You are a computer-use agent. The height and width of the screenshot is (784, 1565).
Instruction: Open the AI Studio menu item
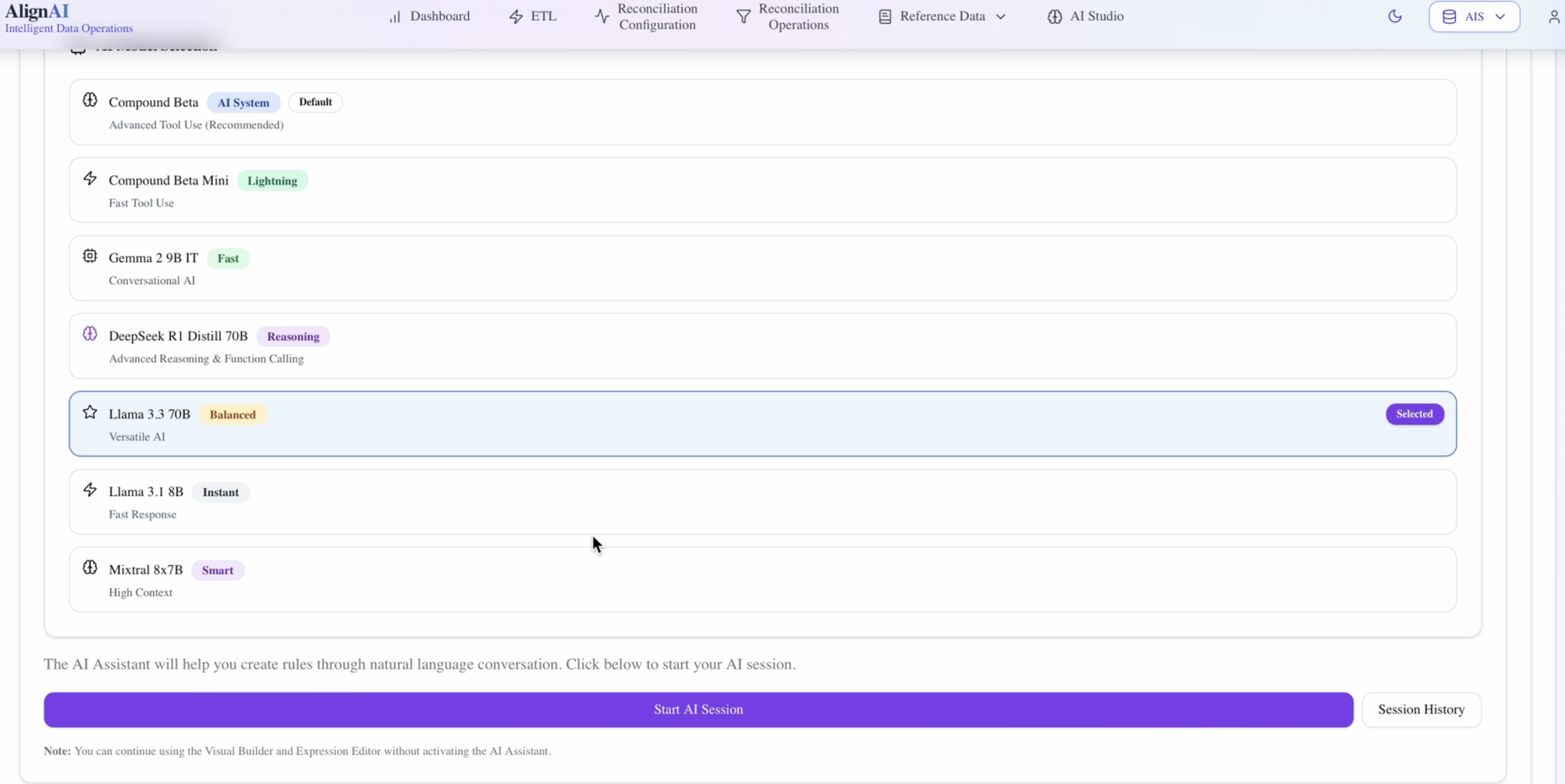click(1085, 16)
